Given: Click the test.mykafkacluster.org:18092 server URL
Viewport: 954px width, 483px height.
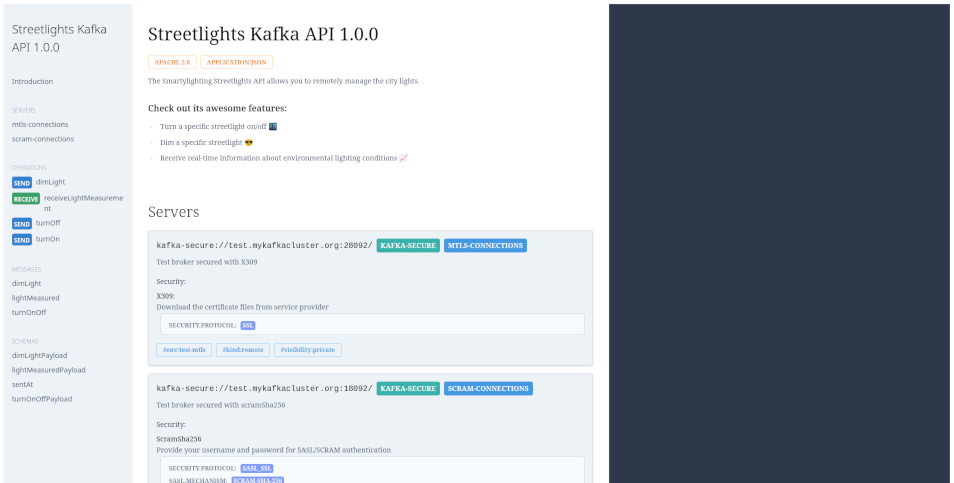Looking at the screenshot, I should [265, 389].
